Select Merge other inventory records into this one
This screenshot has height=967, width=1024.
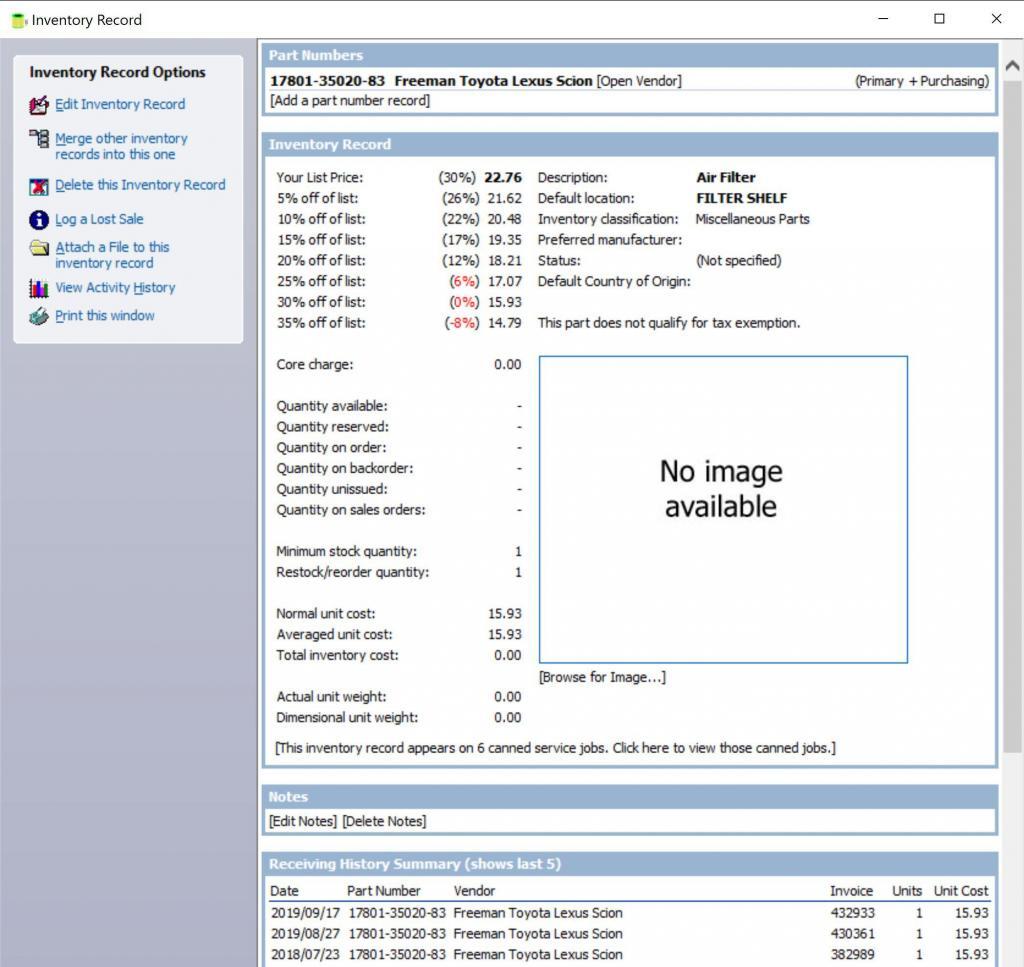point(121,146)
